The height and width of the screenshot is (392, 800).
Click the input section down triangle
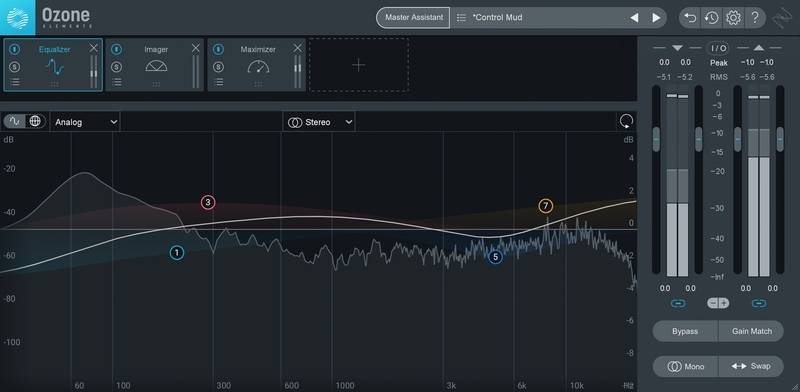point(677,48)
